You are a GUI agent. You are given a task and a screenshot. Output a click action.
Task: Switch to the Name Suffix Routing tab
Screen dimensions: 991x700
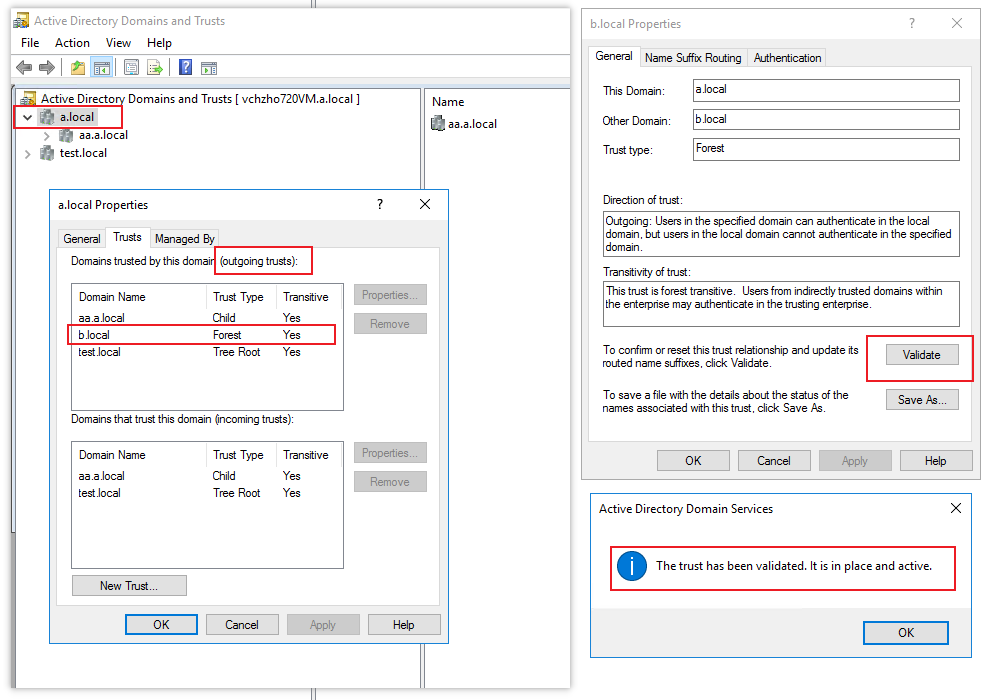pos(693,57)
